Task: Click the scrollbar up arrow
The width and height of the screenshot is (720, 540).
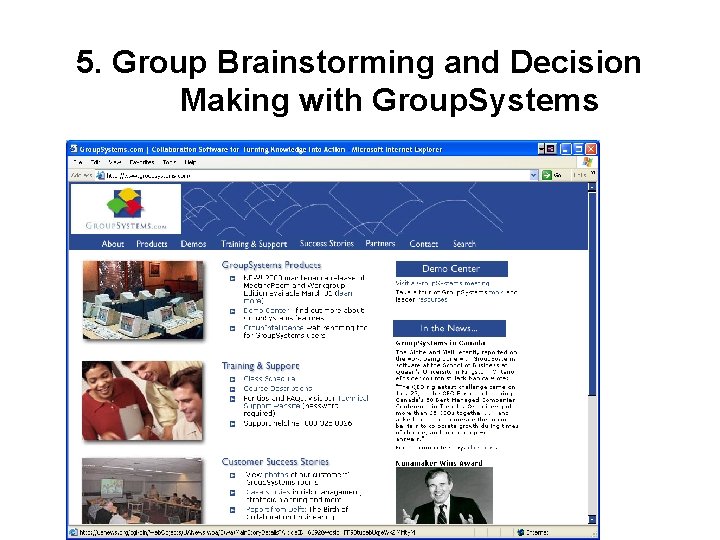Action: 592,187
